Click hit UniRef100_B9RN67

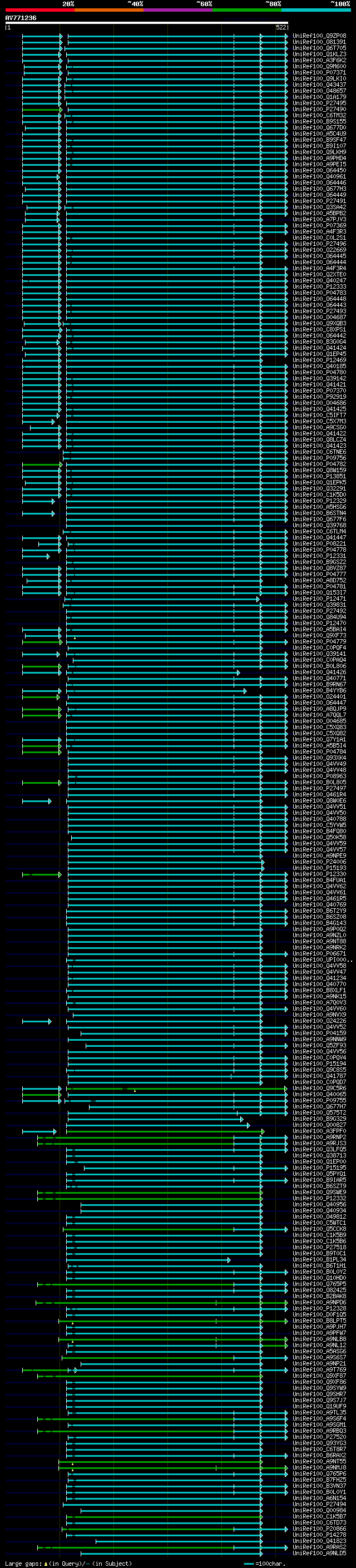pos(319,685)
